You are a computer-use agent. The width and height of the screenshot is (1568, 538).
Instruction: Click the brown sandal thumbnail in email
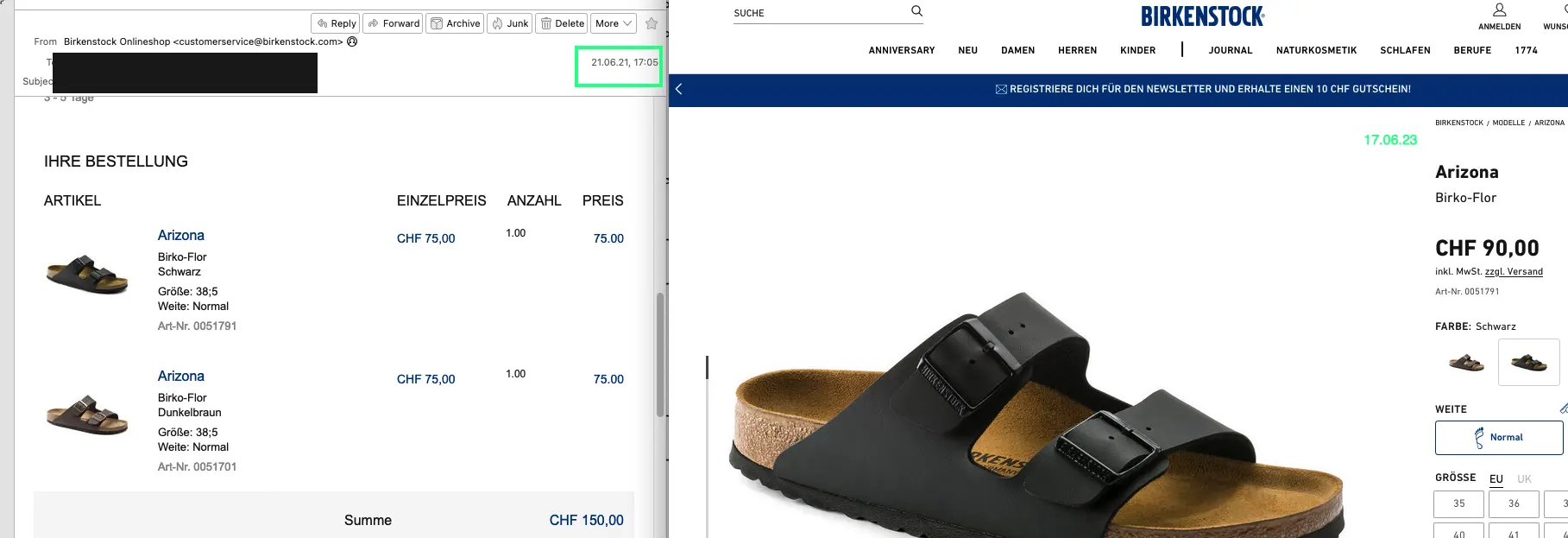point(86,415)
